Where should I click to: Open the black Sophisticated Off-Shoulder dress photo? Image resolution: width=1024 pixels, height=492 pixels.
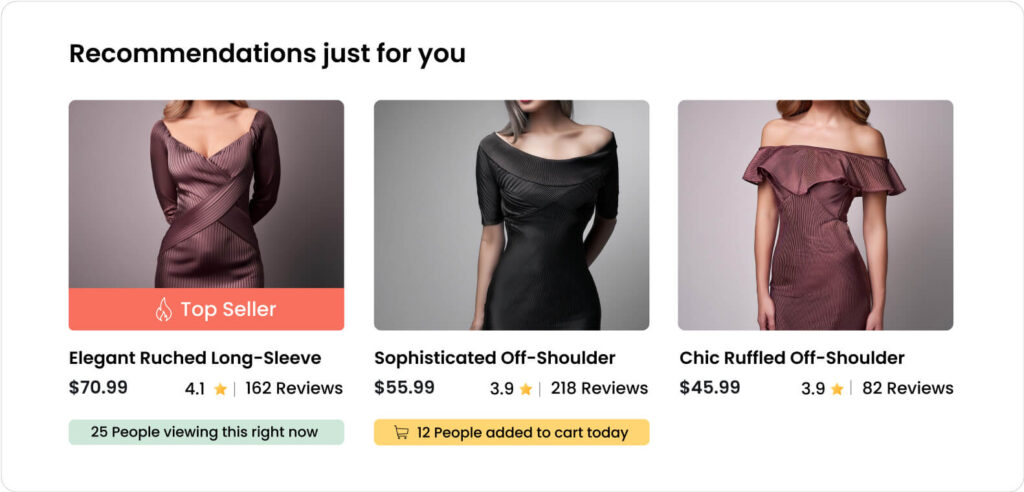coord(511,214)
